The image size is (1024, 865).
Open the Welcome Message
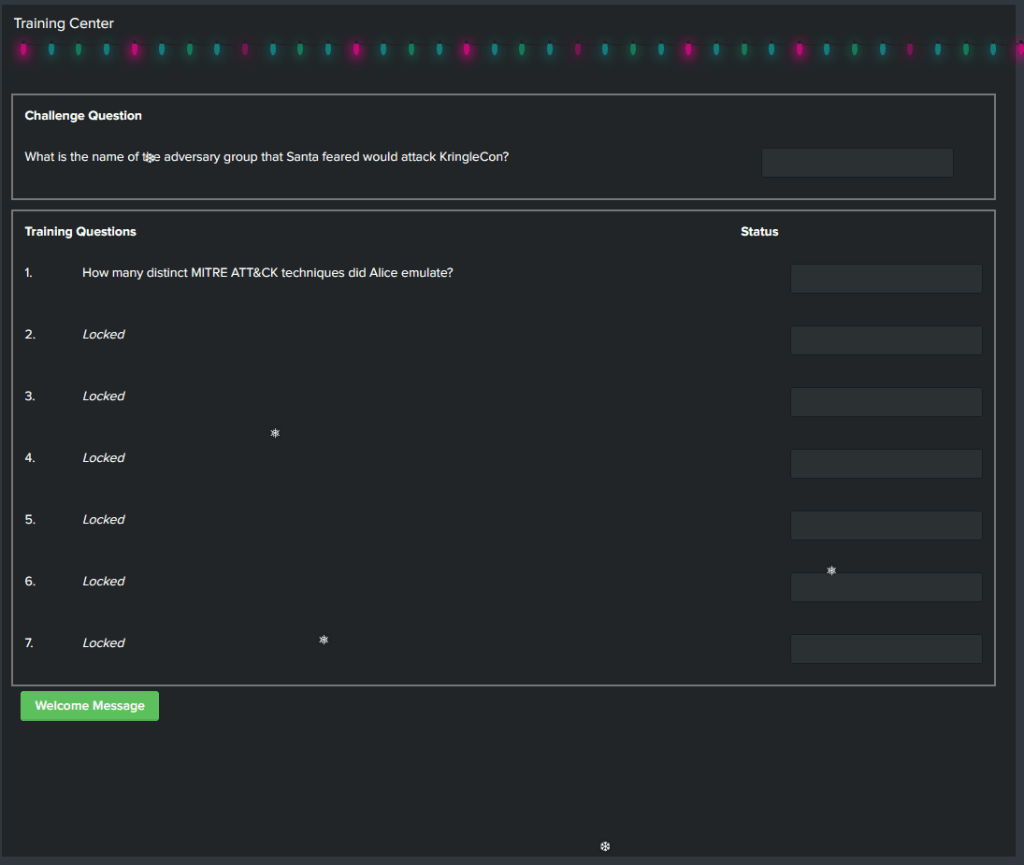[x=90, y=706]
